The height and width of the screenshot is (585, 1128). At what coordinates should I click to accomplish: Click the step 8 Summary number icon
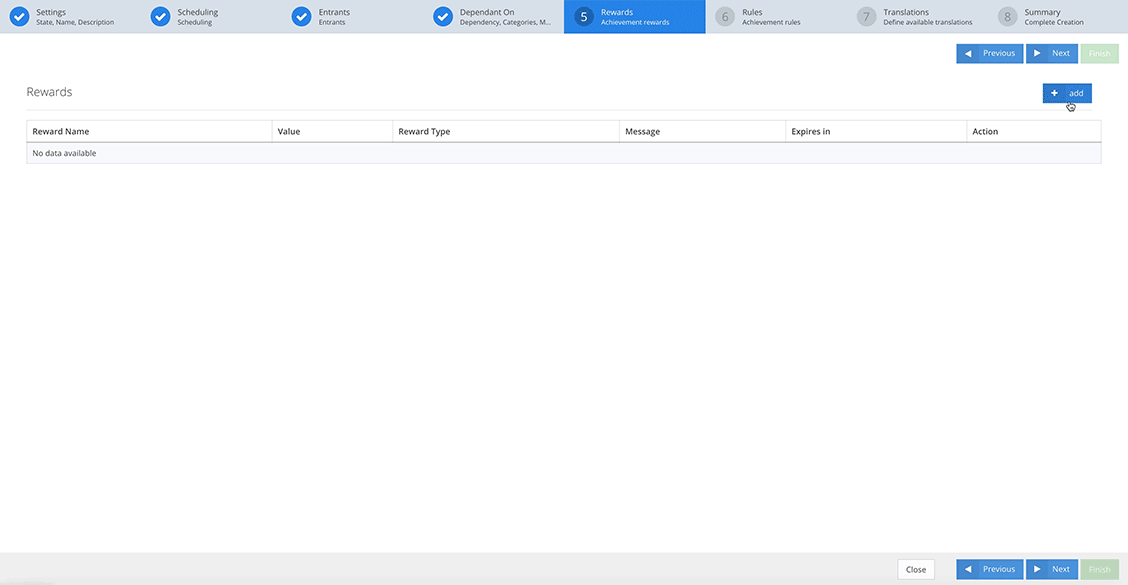[1007, 17]
